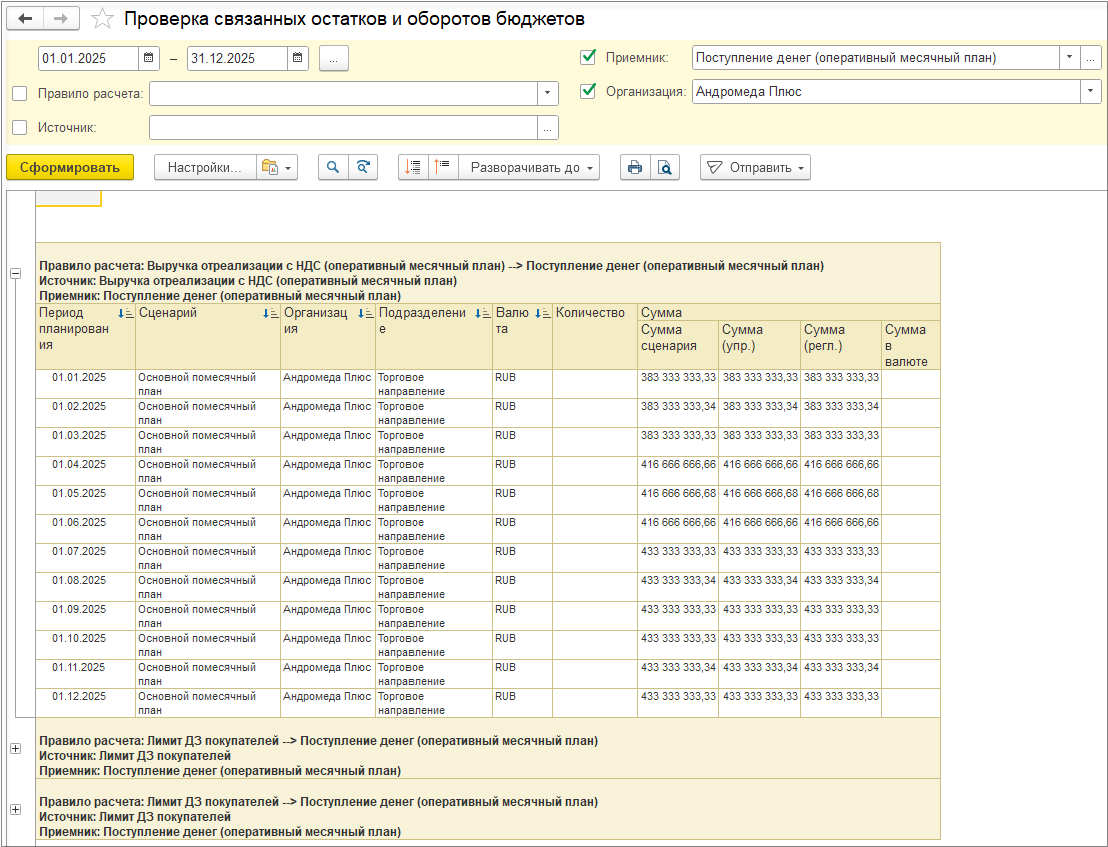The width and height of the screenshot is (1108, 847).
Task: Add report to favorites with star icon
Action: (101, 19)
